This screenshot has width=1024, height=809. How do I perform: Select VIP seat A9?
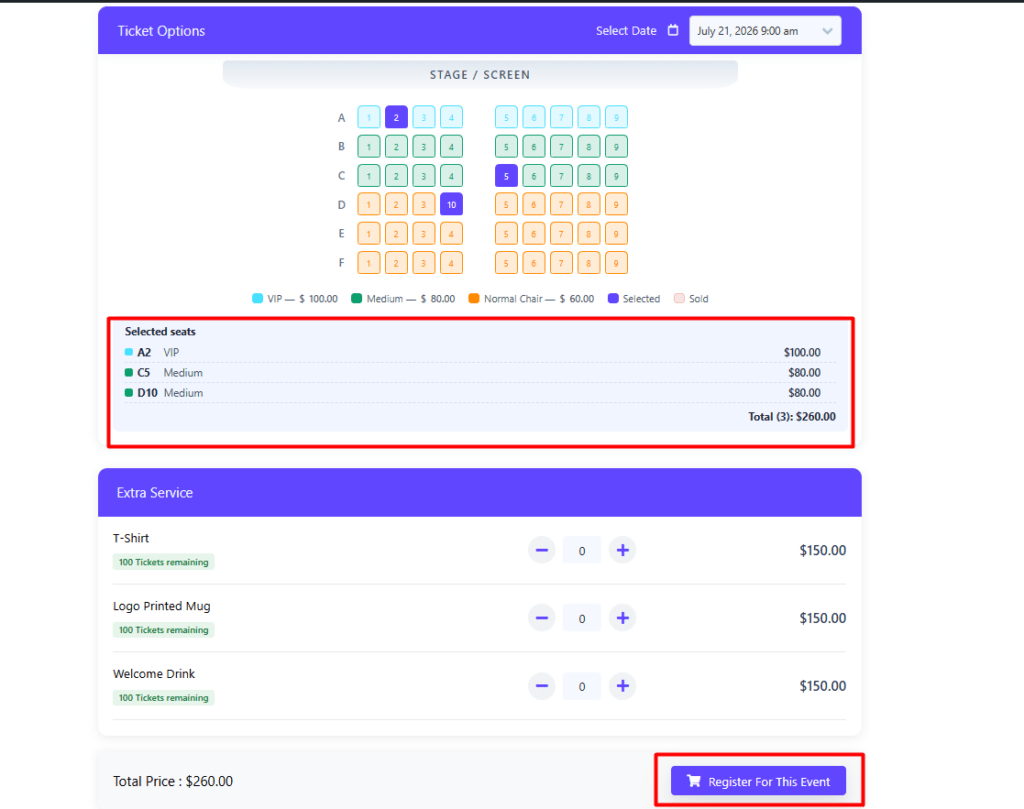pyautogui.click(x=616, y=118)
